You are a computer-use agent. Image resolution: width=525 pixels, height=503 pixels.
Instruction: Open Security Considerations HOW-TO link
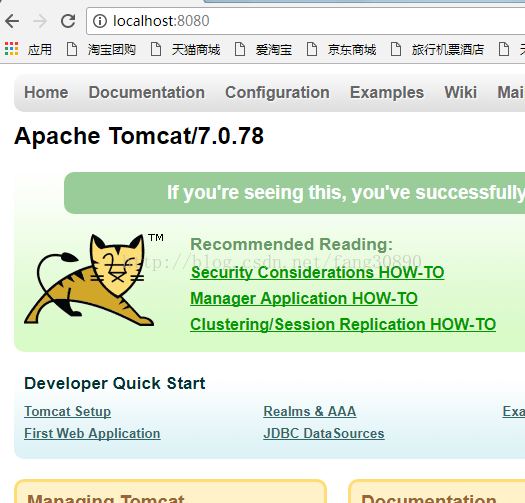[x=317, y=272]
